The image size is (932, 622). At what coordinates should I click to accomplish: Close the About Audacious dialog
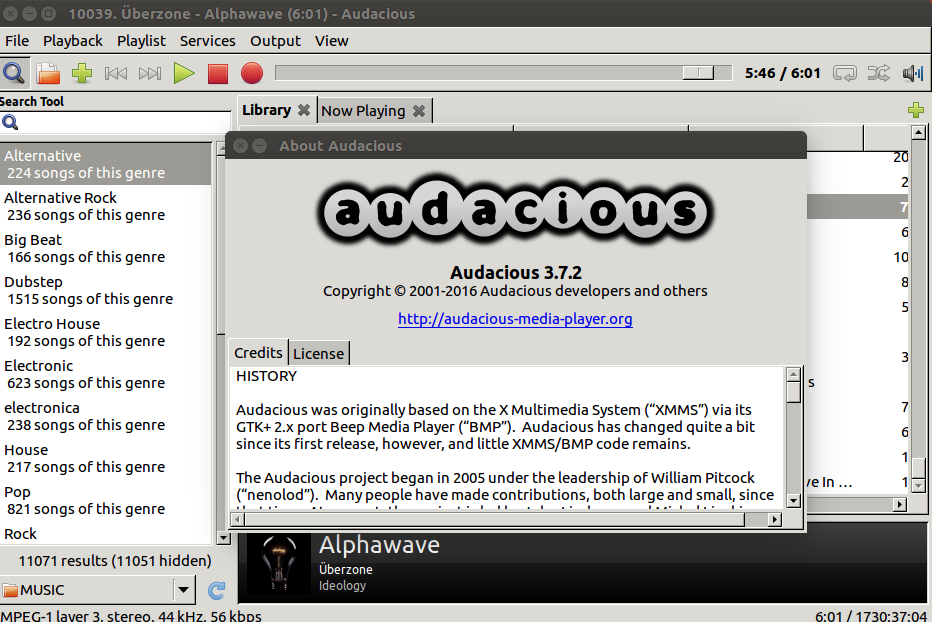click(x=240, y=146)
